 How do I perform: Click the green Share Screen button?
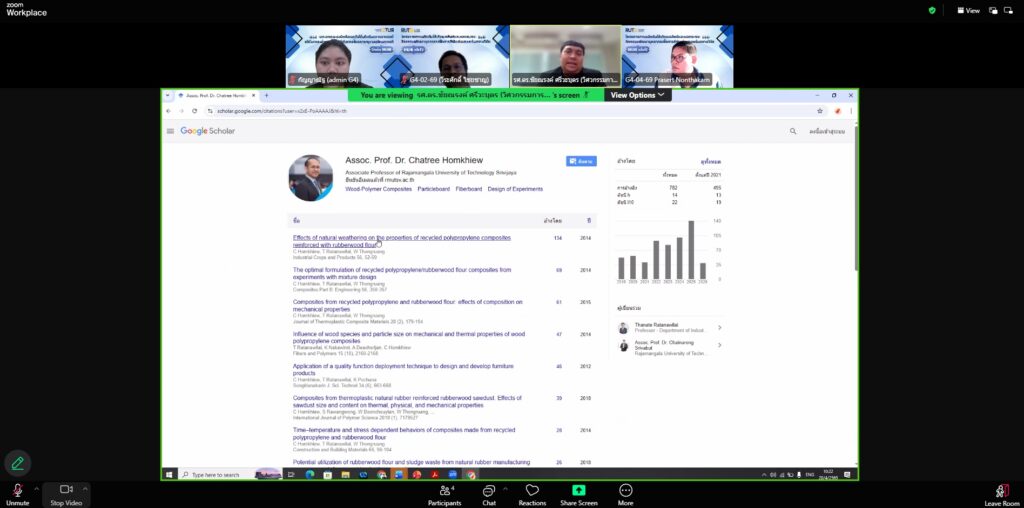(x=578, y=491)
